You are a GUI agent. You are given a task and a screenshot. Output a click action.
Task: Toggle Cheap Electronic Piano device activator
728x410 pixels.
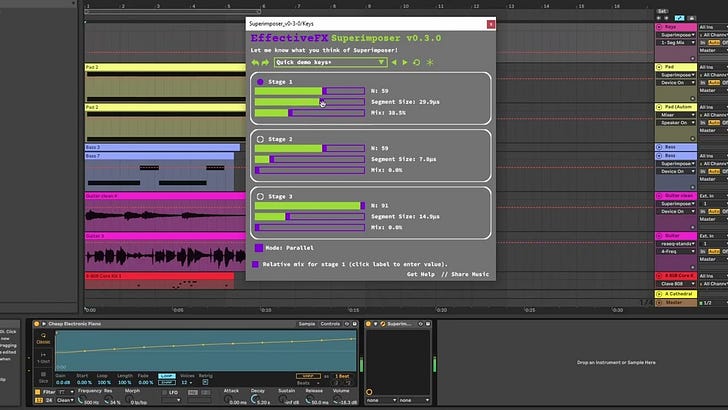(x=36, y=324)
